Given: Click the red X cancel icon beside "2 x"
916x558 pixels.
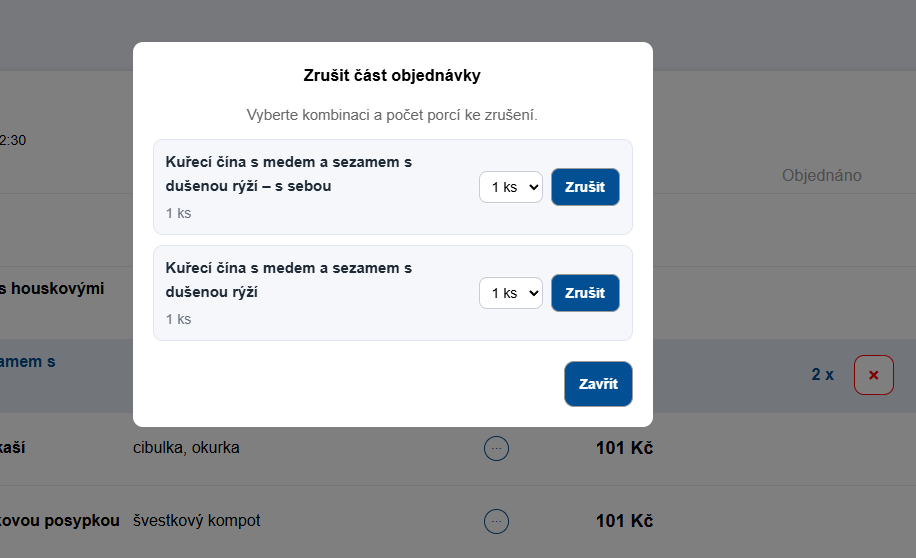Looking at the screenshot, I should (x=873, y=375).
